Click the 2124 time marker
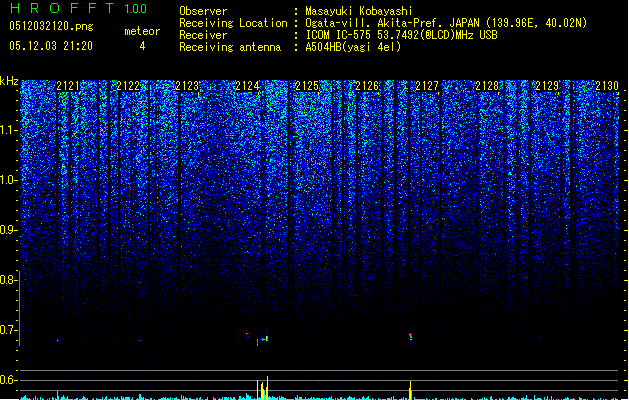 (248, 86)
